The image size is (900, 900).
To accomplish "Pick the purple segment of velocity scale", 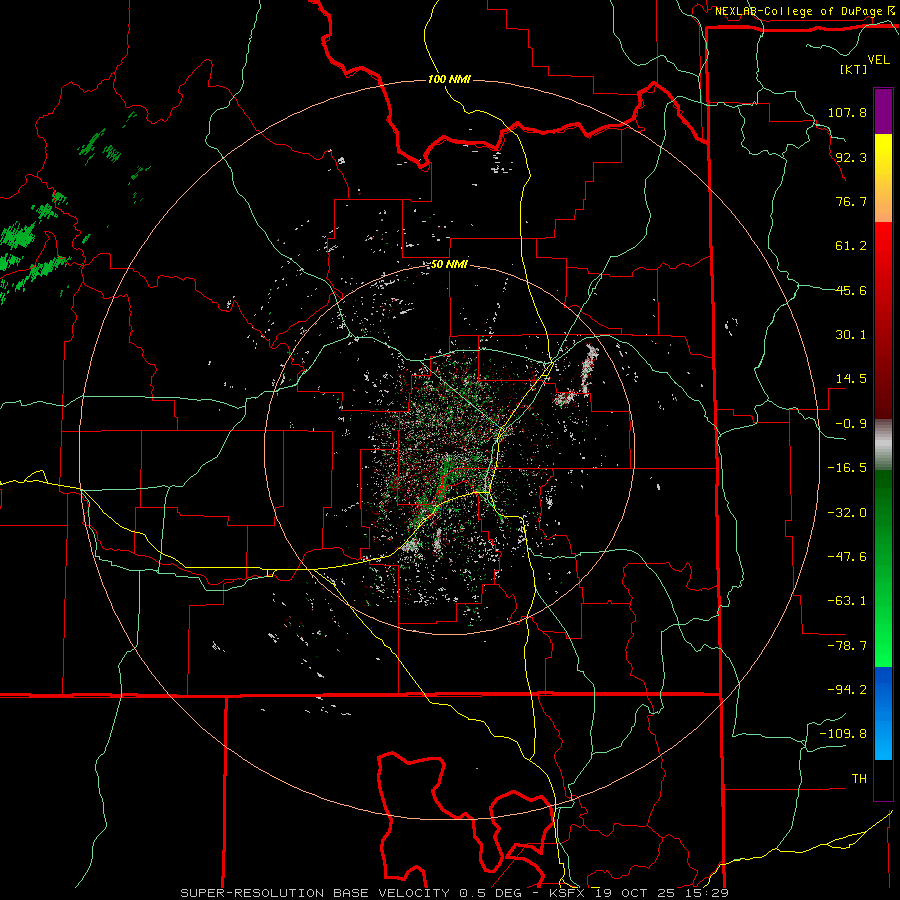I will pos(883,111).
